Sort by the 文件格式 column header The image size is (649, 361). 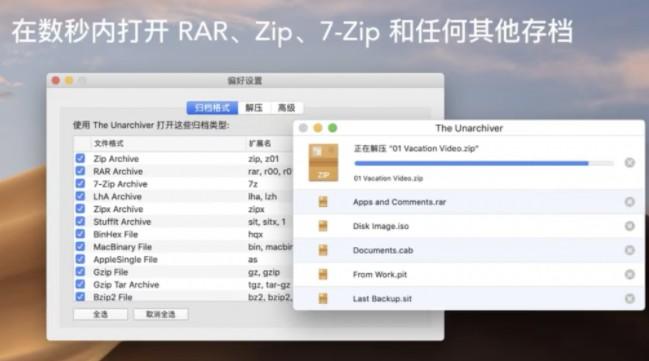108,144
